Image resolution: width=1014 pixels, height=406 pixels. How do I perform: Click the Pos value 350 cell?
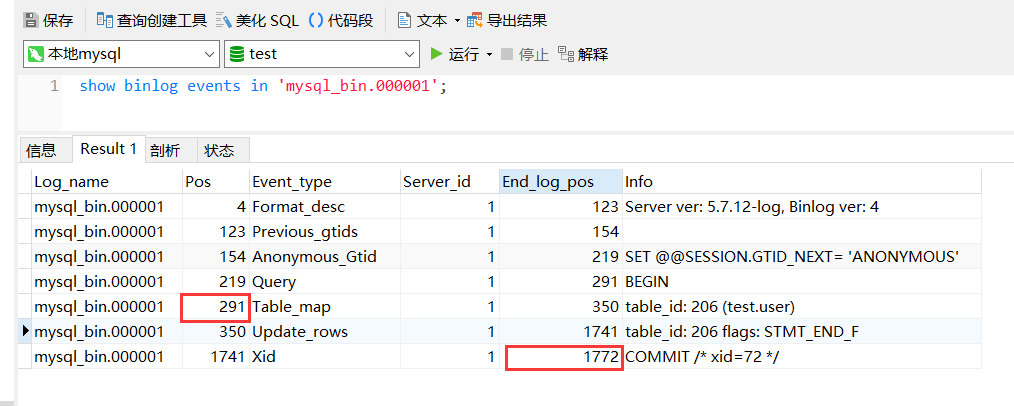tap(216, 332)
